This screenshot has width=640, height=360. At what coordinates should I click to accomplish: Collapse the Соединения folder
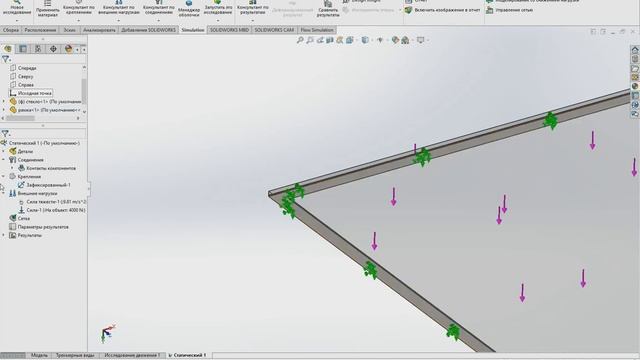click(x=4, y=160)
